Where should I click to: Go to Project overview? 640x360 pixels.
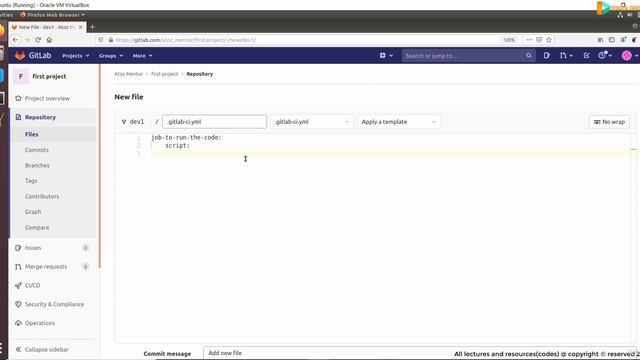tap(47, 98)
